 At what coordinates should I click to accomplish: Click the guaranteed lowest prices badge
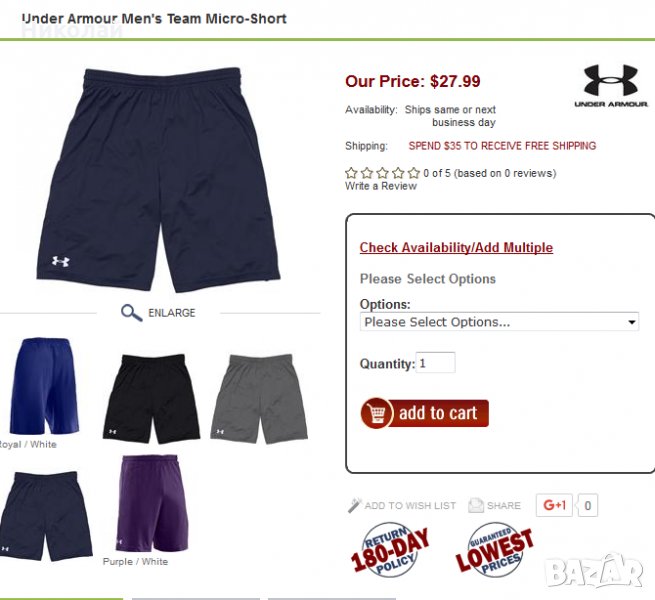pos(494,550)
